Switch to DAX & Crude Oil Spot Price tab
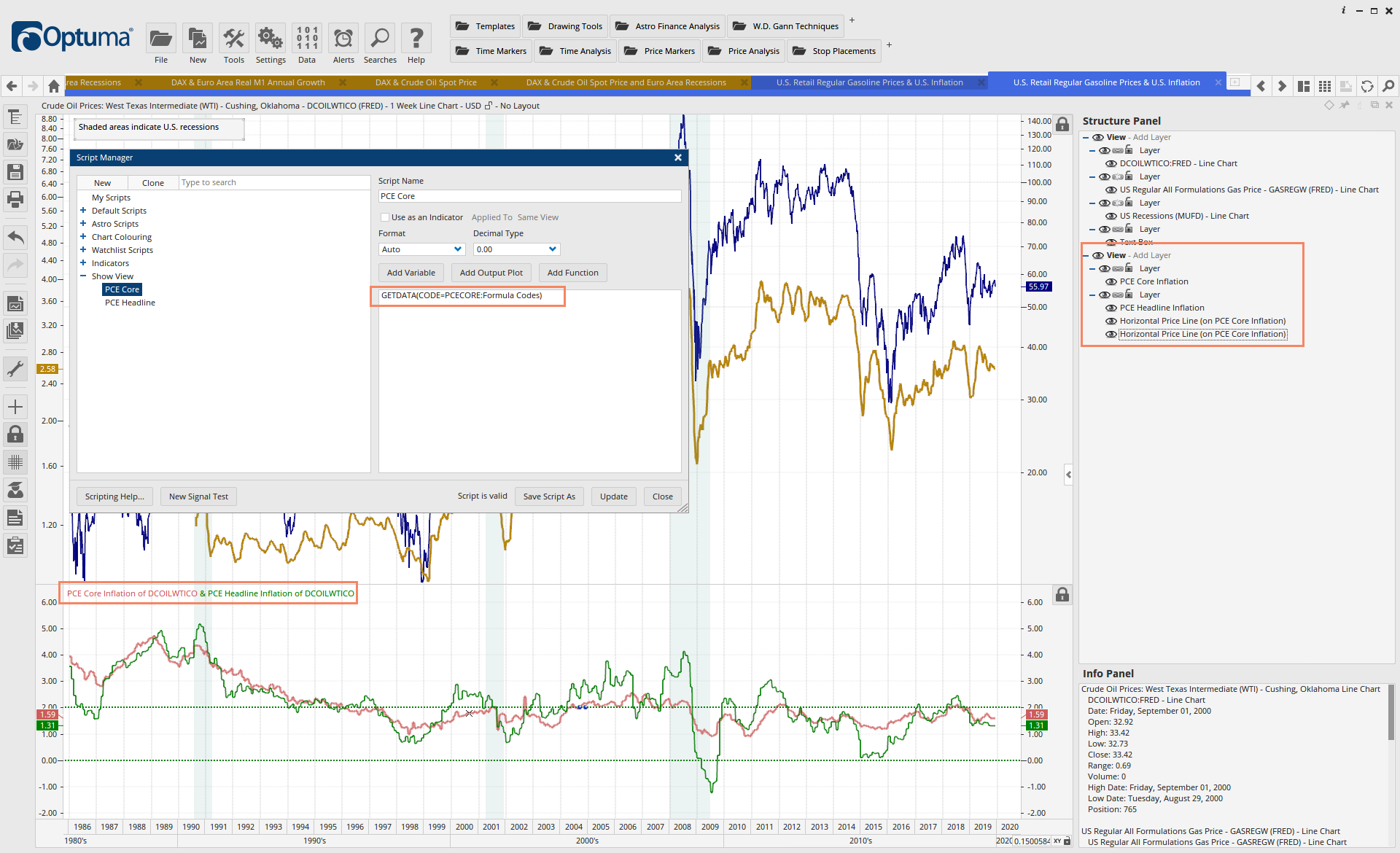 tap(426, 82)
